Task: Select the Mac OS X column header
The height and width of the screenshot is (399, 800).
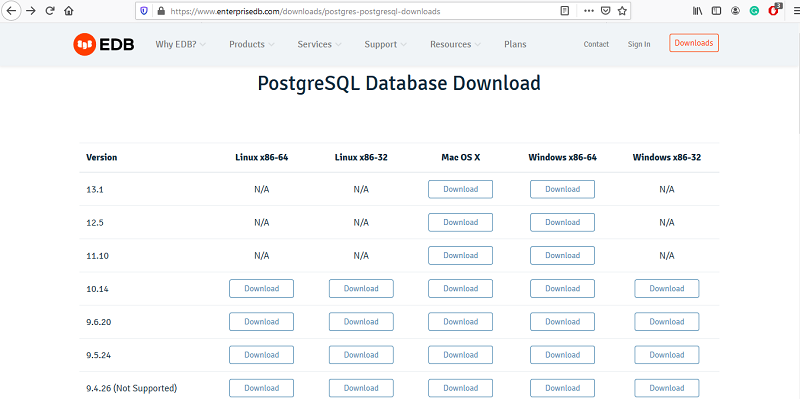Action: point(460,157)
